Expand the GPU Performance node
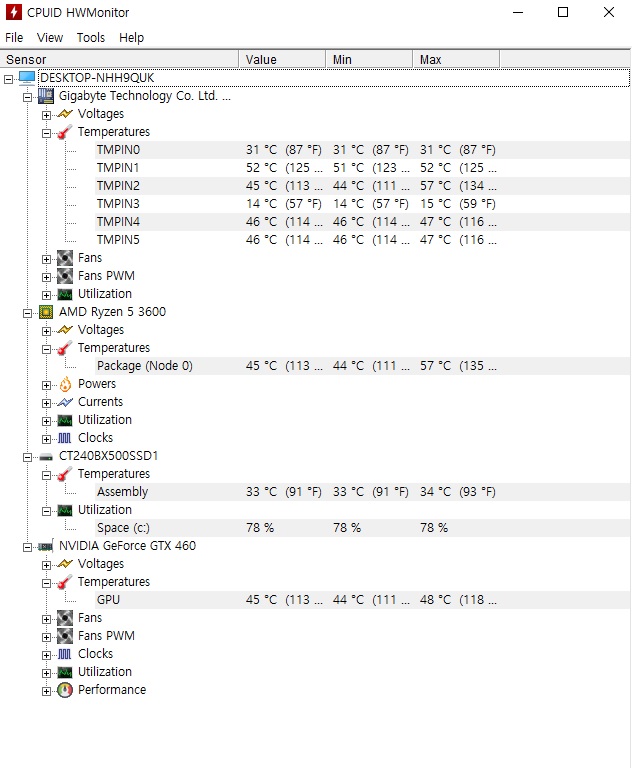 click(x=46, y=691)
